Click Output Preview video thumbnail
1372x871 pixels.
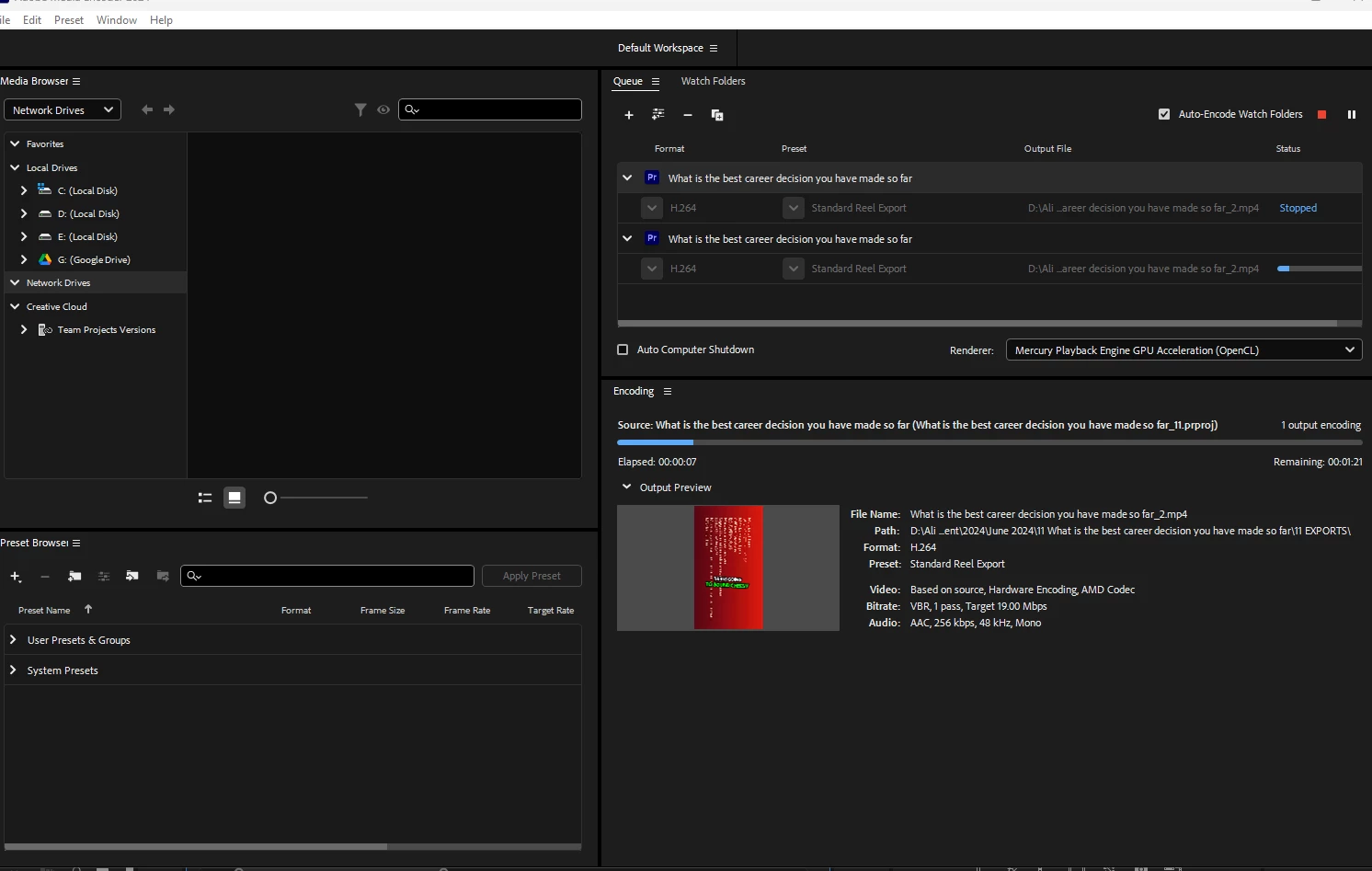[x=728, y=567]
